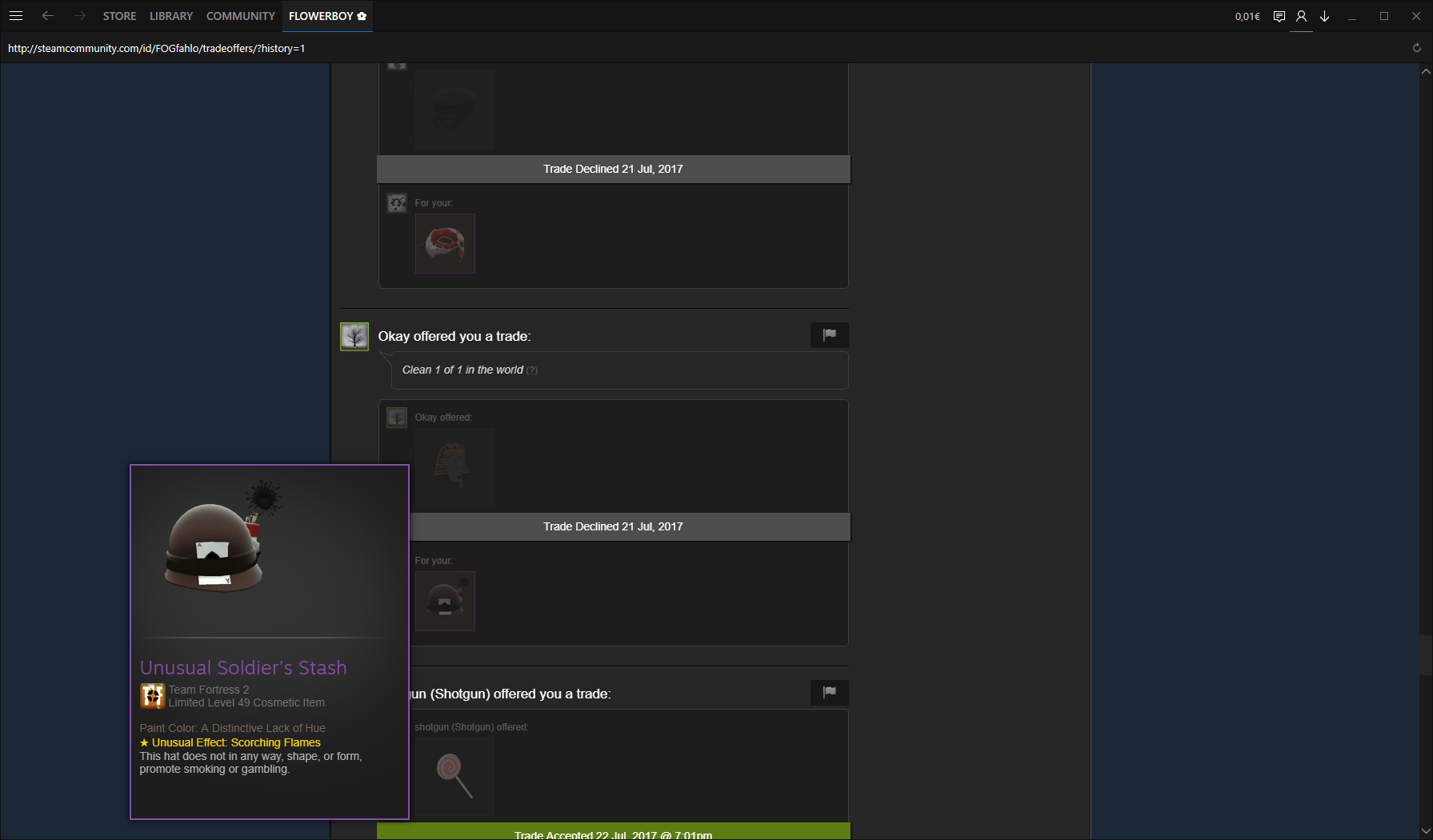This screenshot has height=840, width=1433.
Task: Click the lollipop item thumbnail
Action: point(454,776)
